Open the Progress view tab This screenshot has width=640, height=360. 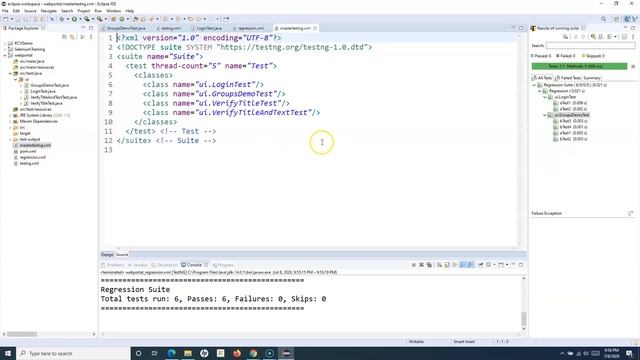coord(222,265)
